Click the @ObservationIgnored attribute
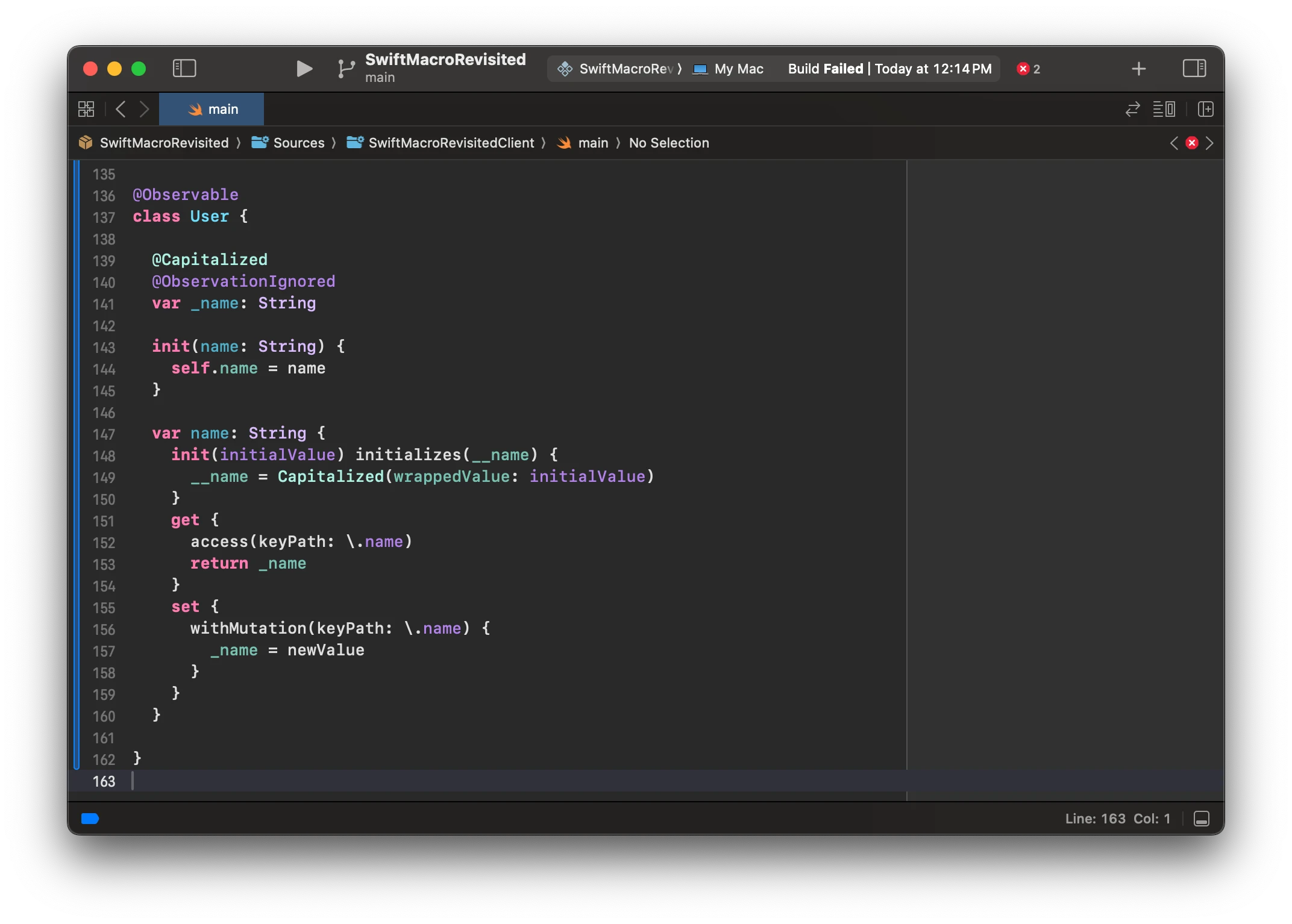Viewport: 1292px width, 924px height. click(x=243, y=281)
